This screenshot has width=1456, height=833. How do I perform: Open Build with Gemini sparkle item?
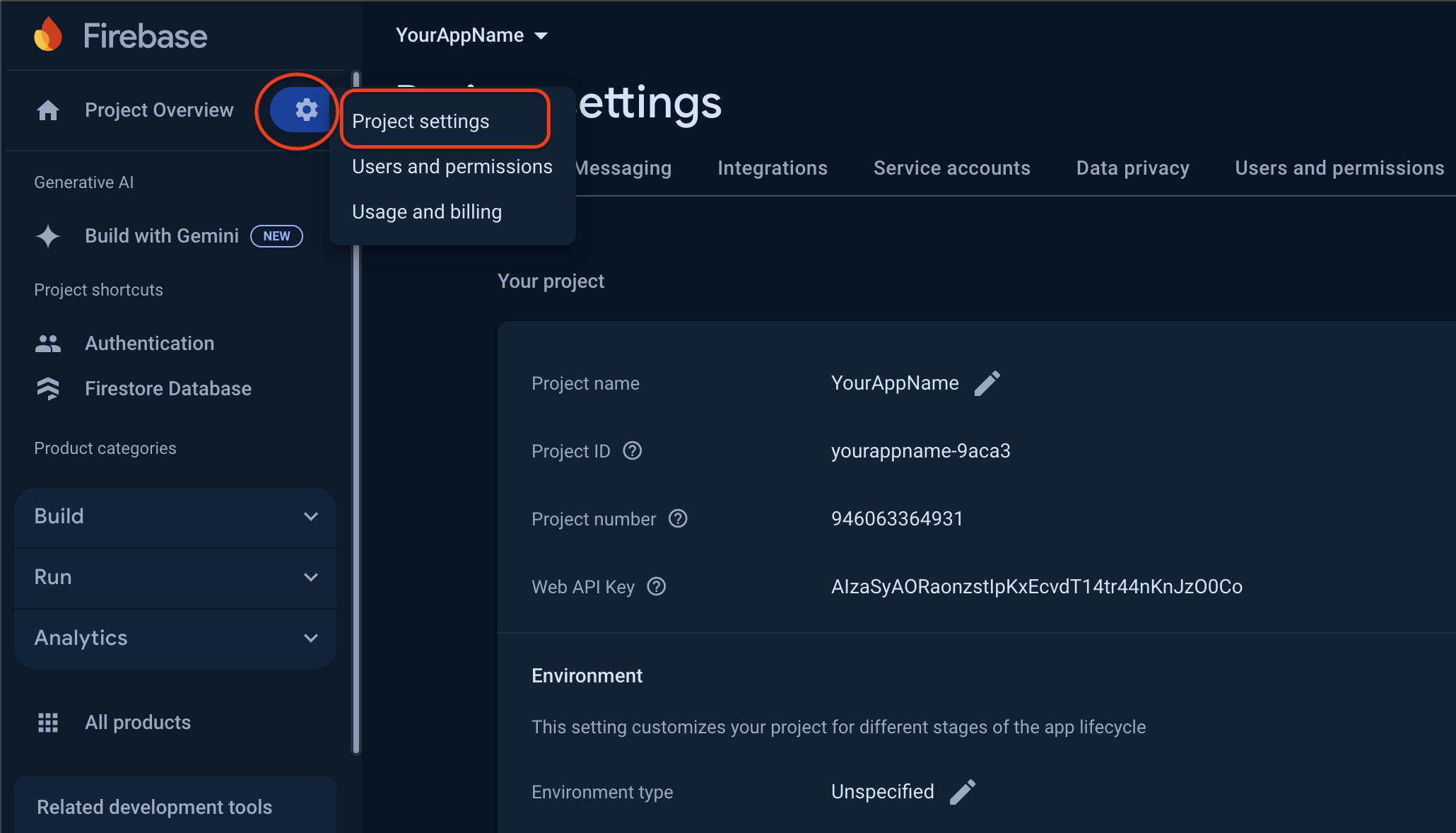161,236
